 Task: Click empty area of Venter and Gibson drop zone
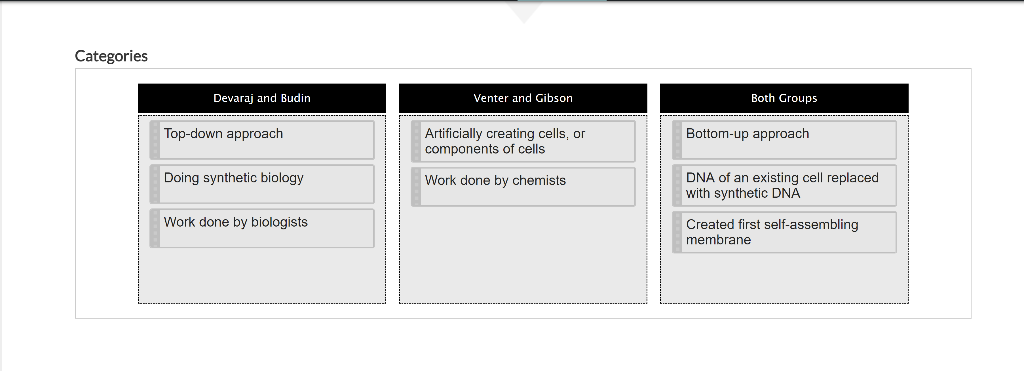click(x=523, y=255)
